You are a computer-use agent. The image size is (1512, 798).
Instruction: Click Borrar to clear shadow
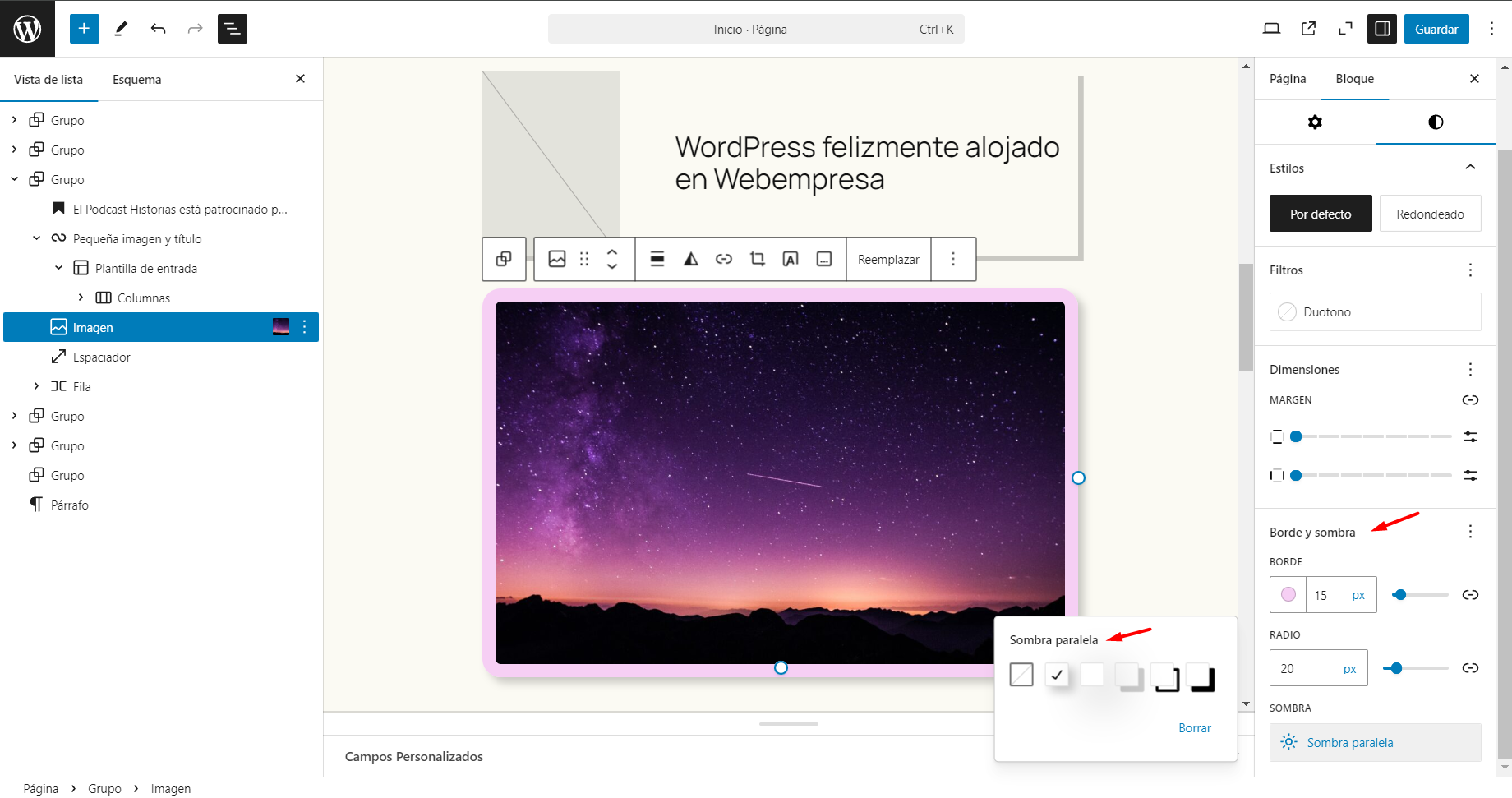tap(1195, 728)
